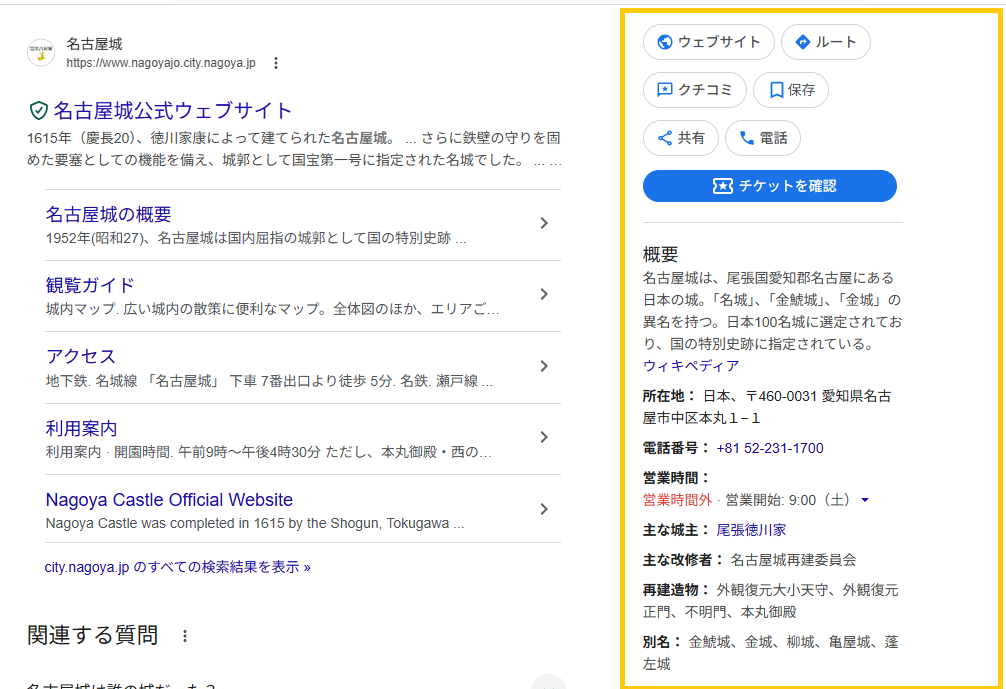
Task: Expand the 名古屋城の概要 chevron arrow
Action: pyautogui.click(x=544, y=223)
